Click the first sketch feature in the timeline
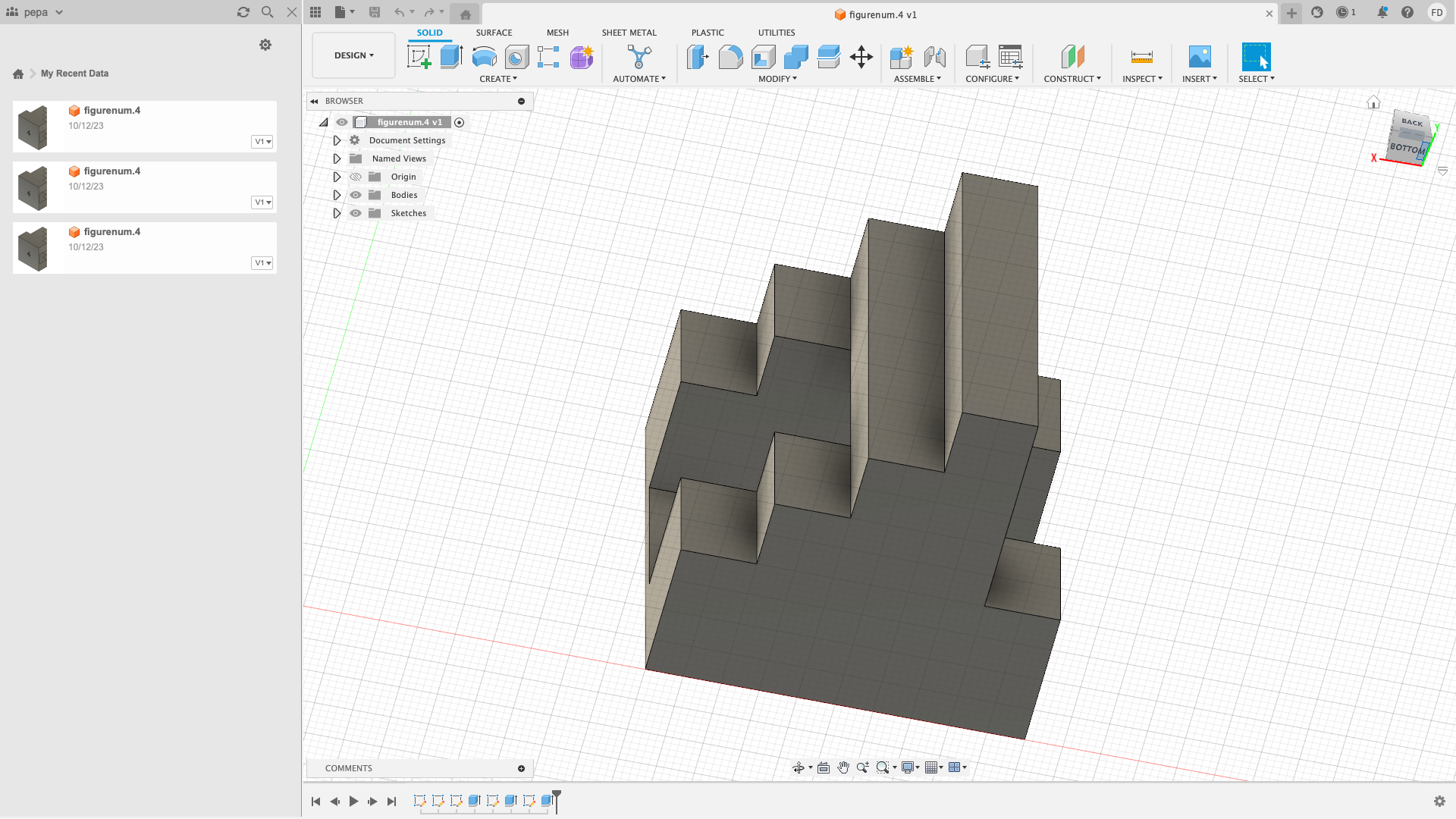The image size is (1456, 819). pyautogui.click(x=419, y=801)
